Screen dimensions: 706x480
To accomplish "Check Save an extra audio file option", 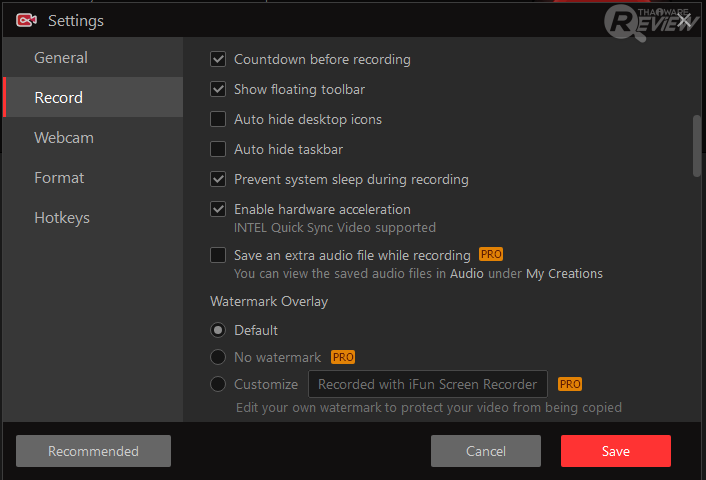I will [x=218, y=255].
